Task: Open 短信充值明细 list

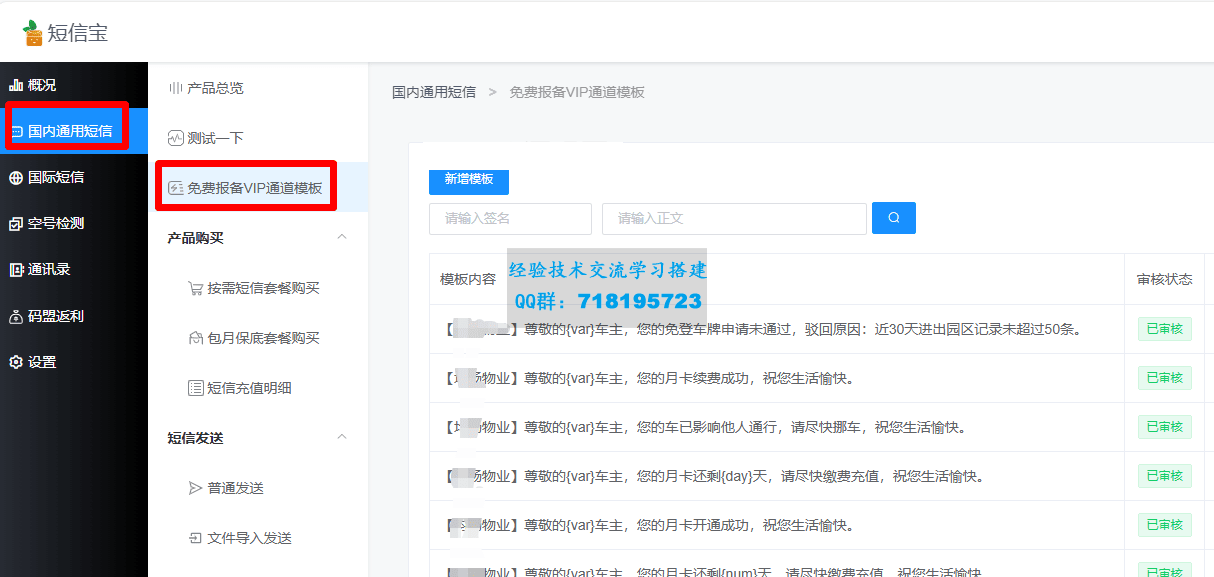Action: [x=248, y=388]
